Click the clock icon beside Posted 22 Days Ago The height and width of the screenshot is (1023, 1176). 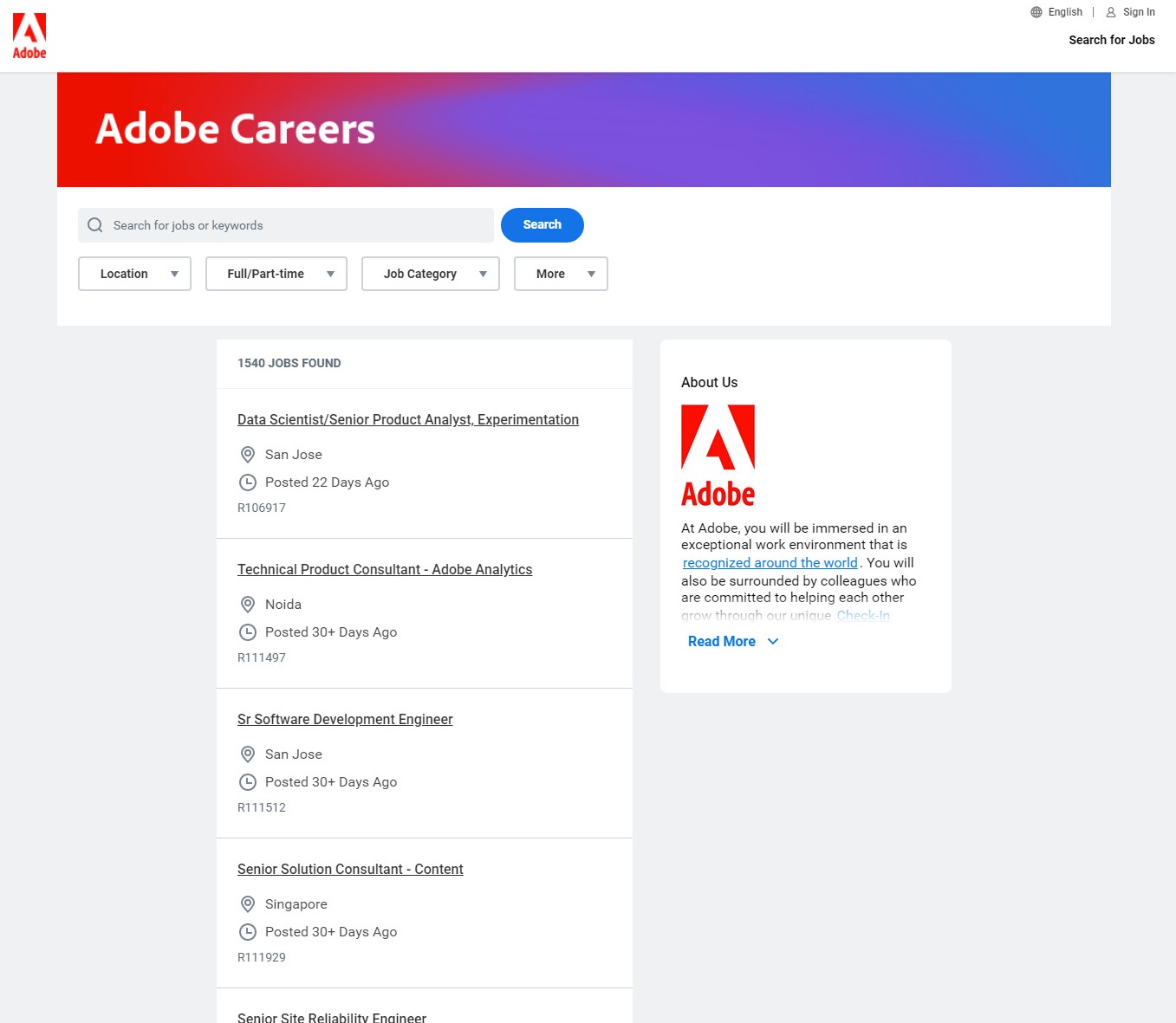pos(248,482)
